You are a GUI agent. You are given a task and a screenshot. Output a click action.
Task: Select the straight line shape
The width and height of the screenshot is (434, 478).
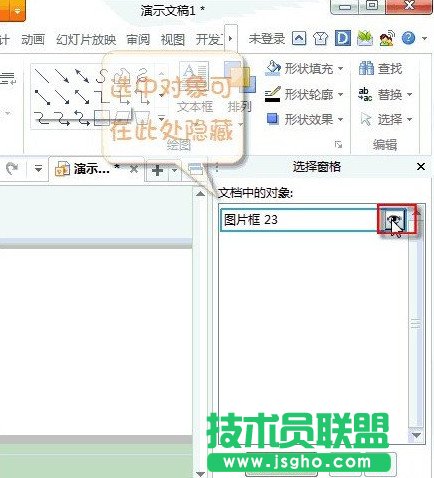pyautogui.click(x=42, y=76)
